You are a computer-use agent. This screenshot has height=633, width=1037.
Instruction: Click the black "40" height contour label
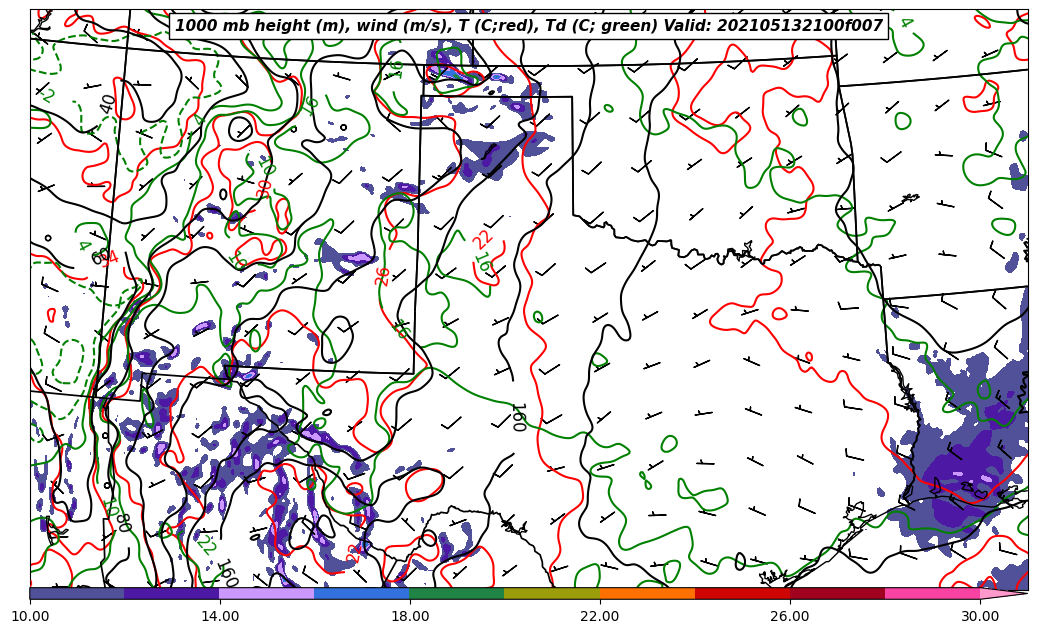coord(107,104)
